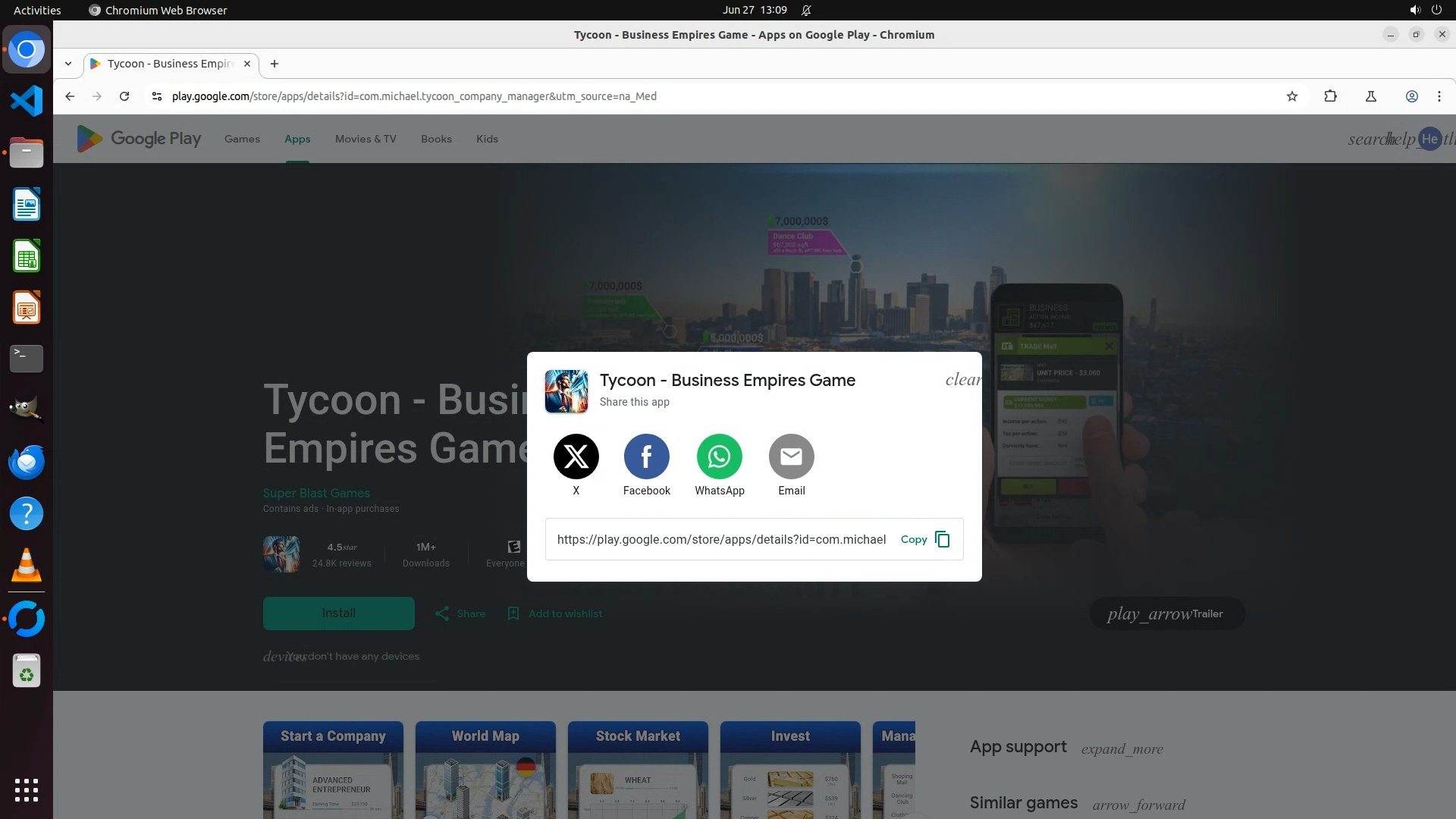Toggle notifications bell in the top bar
Viewport: 1456px width, 819px height.
806,10
